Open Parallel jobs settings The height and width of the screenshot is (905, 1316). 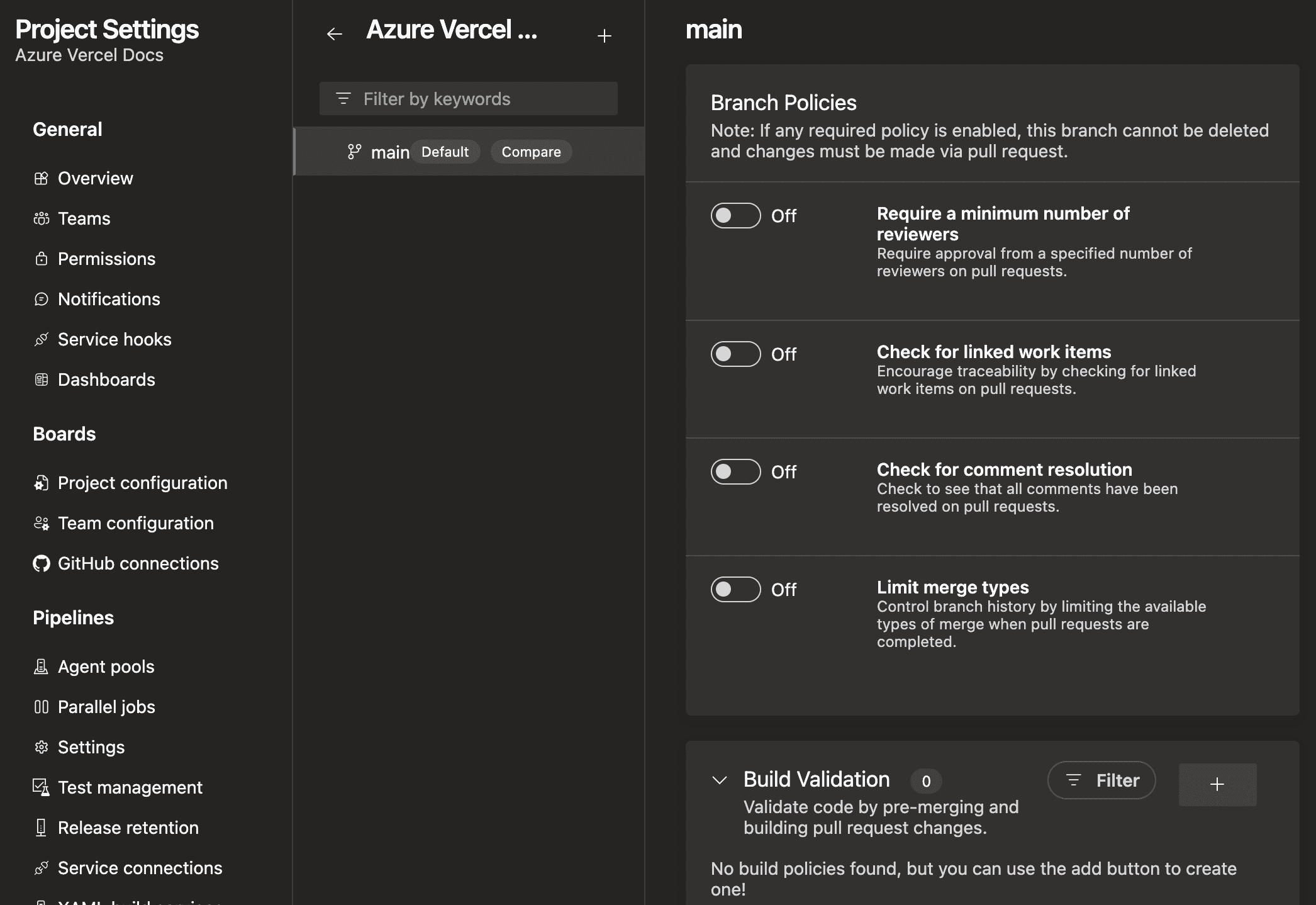click(x=106, y=707)
